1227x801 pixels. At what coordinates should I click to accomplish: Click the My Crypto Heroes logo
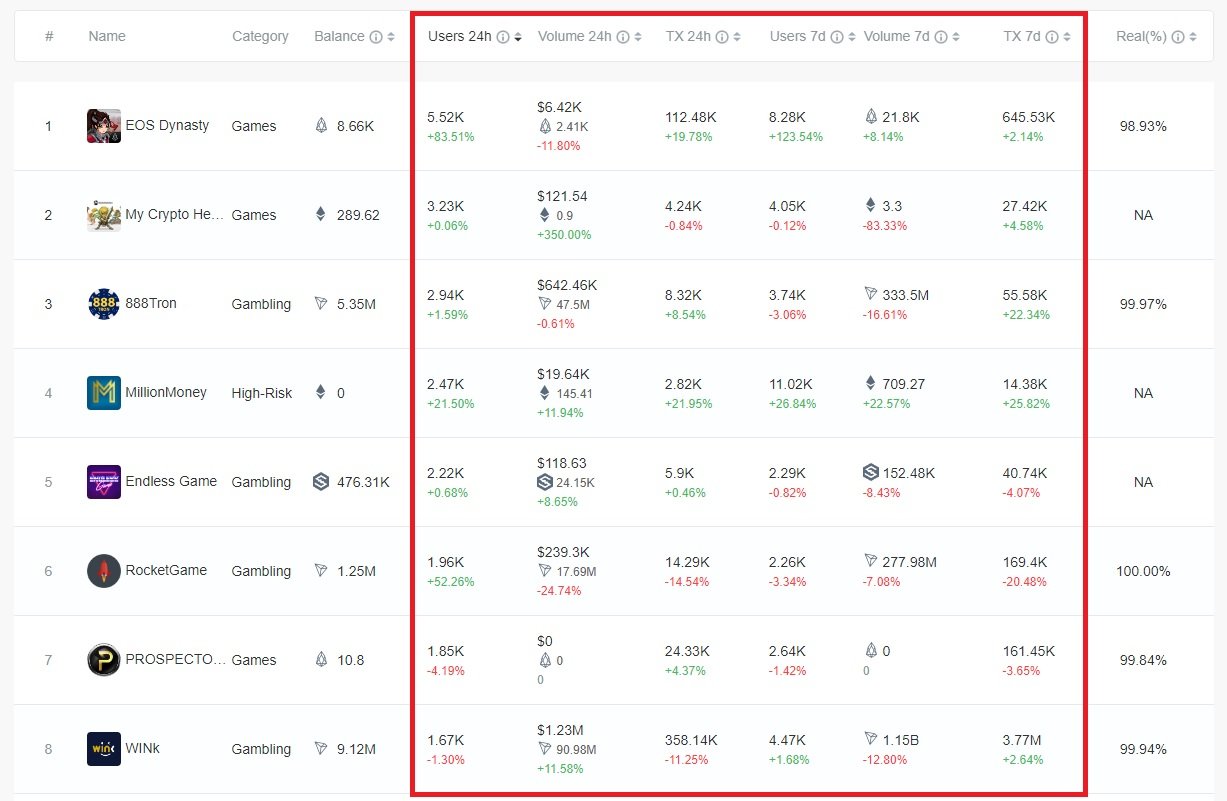[x=104, y=215]
